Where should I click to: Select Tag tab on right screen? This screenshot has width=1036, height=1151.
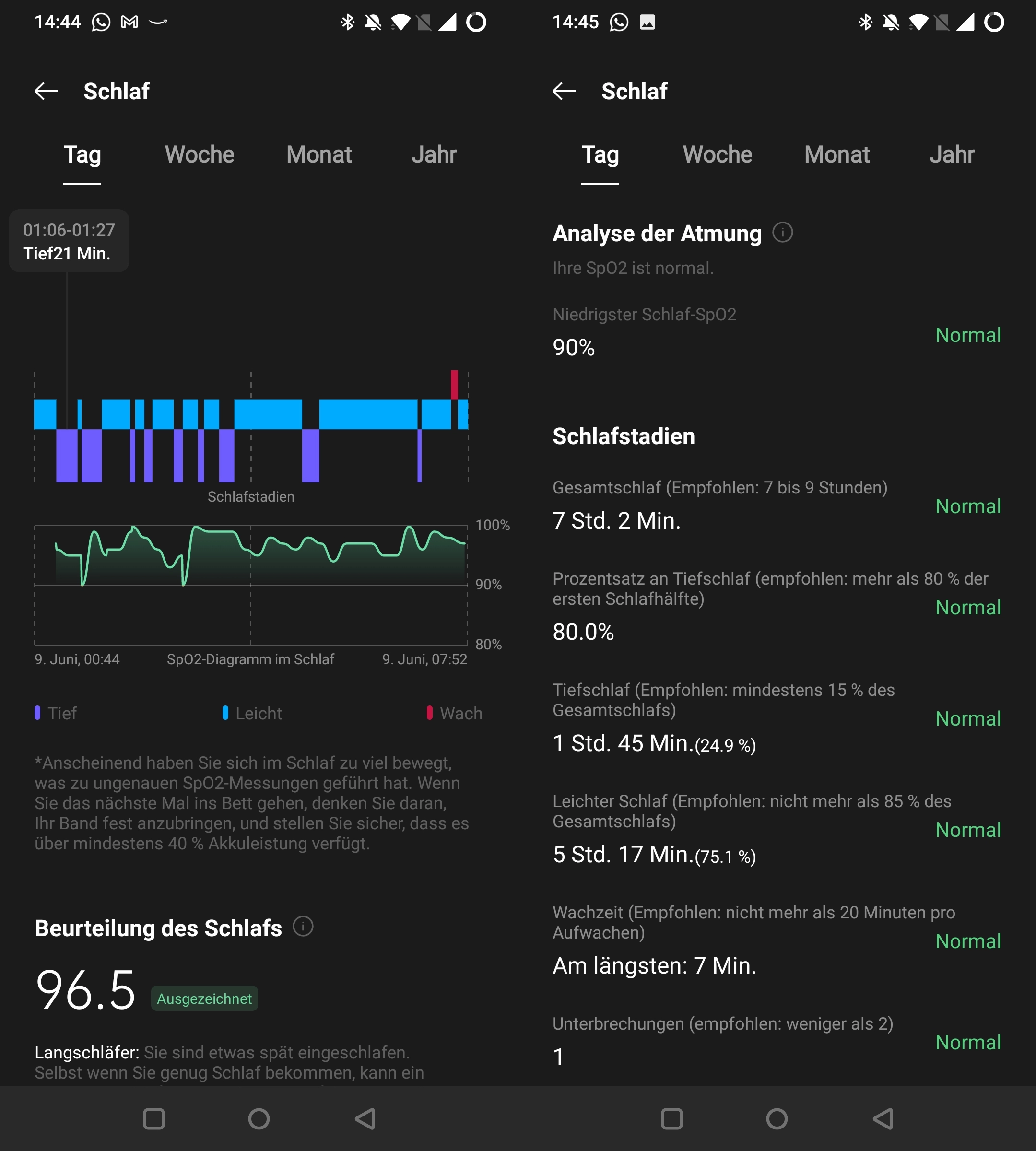pos(600,155)
